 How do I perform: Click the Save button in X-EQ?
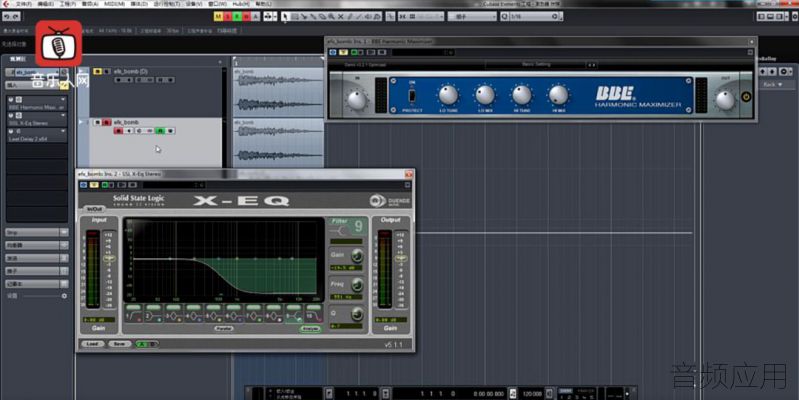pyautogui.click(x=119, y=344)
